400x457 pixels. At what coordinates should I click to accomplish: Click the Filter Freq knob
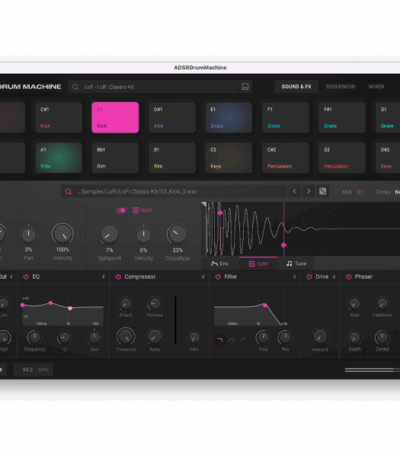point(263,338)
